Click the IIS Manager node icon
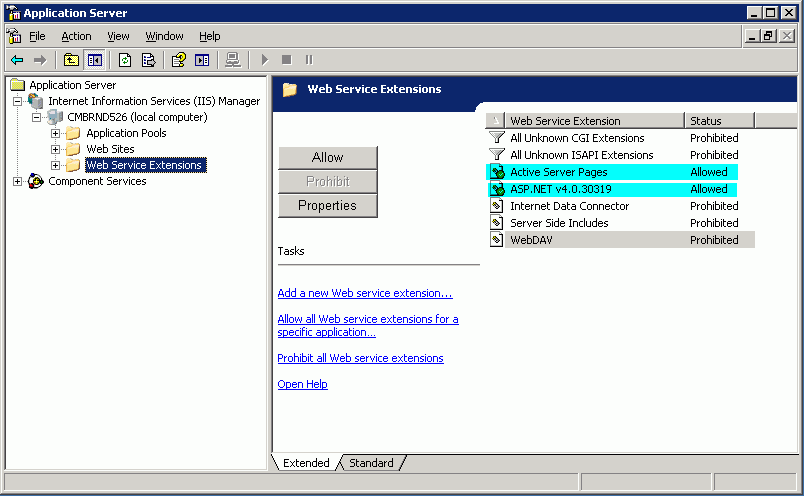The width and height of the screenshot is (804, 496). [36, 101]
